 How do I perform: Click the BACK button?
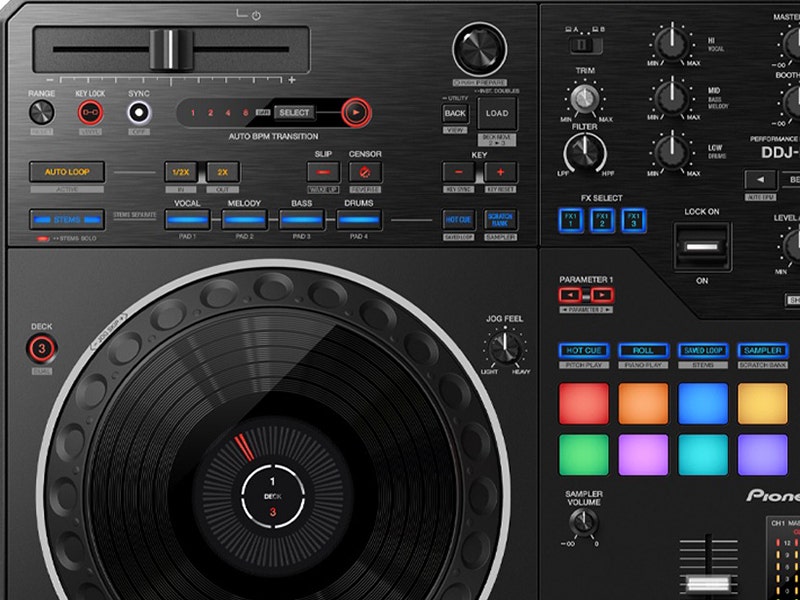click(455, 113)
